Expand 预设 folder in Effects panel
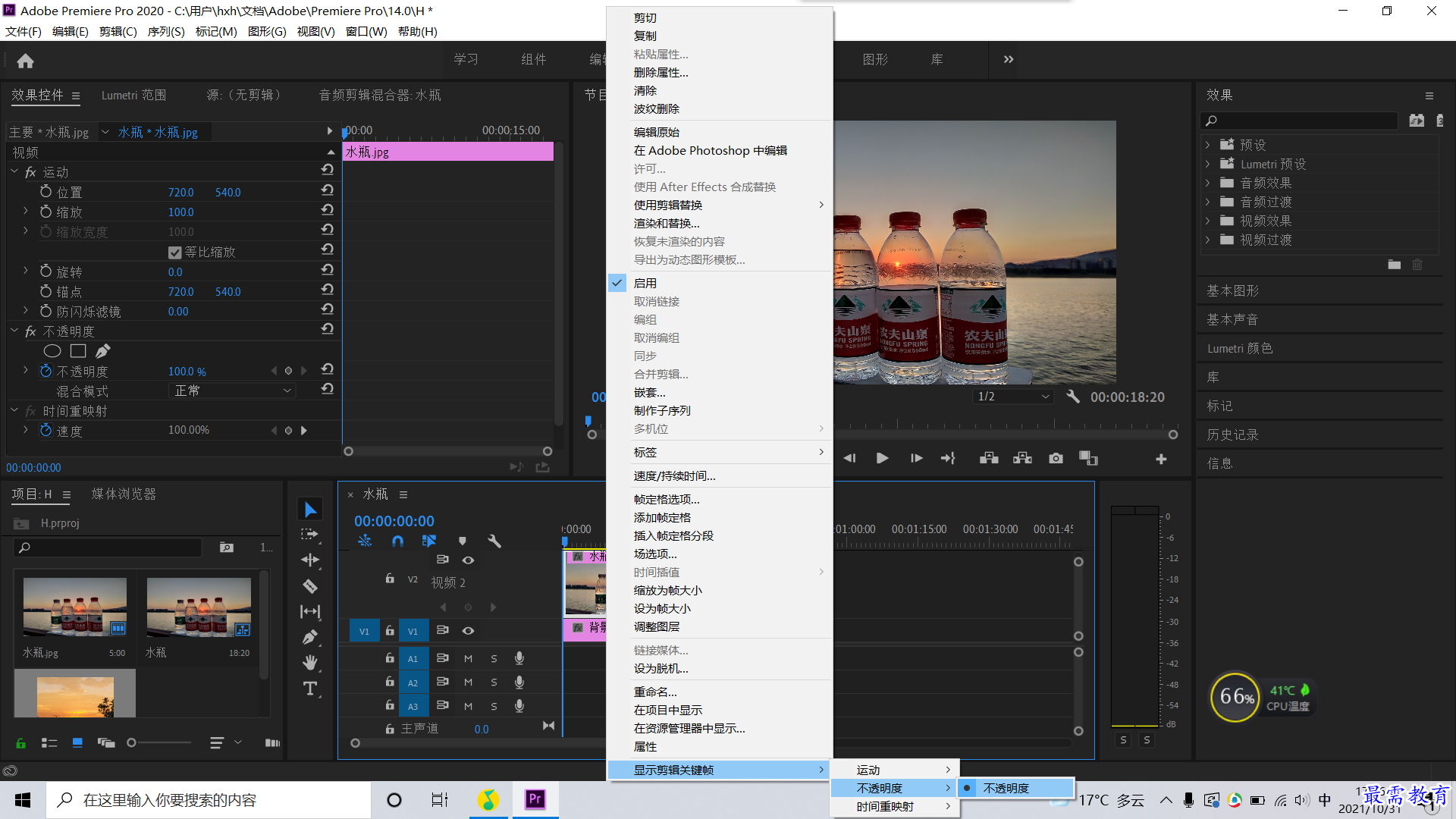This screenshot has height=819, width=1456. click(x=1207, y=144)
